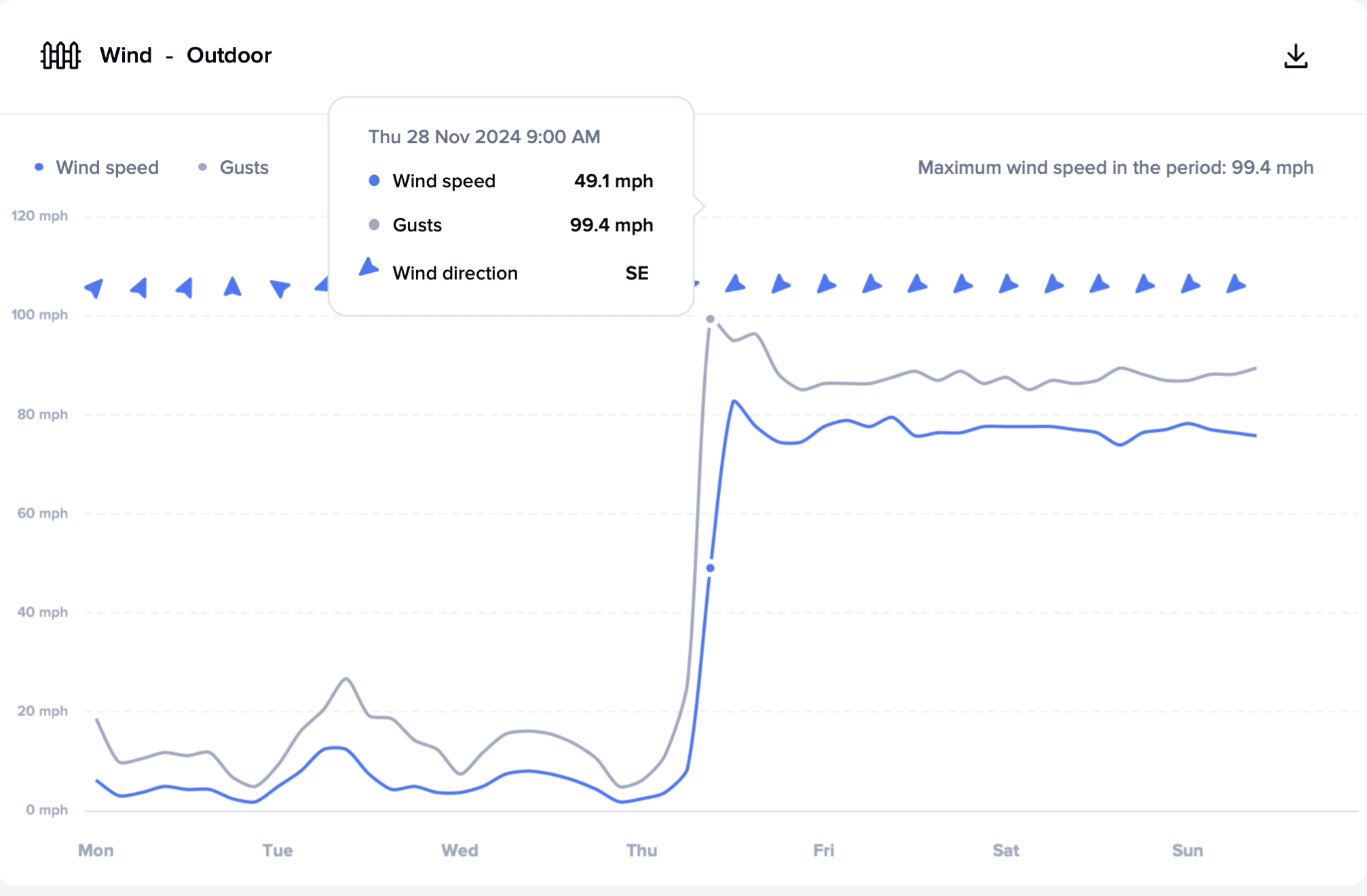Screen dimensions: 1367x896
Task: Click the Sun label on the axis
Action: [x=1187, y=851]
